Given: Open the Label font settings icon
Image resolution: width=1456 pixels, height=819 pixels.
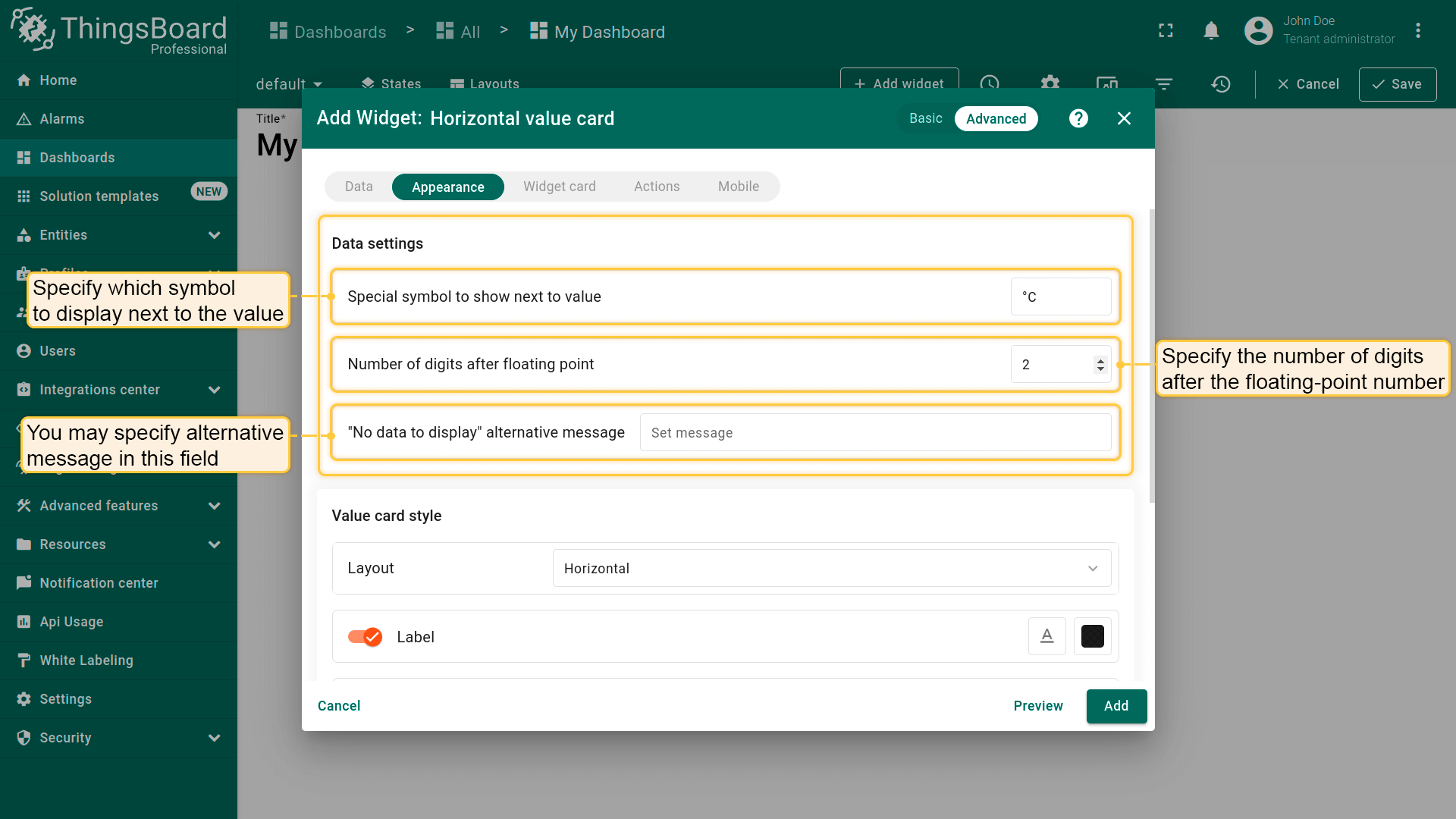Looking at the screenshot, I should tap(1046, 636).
